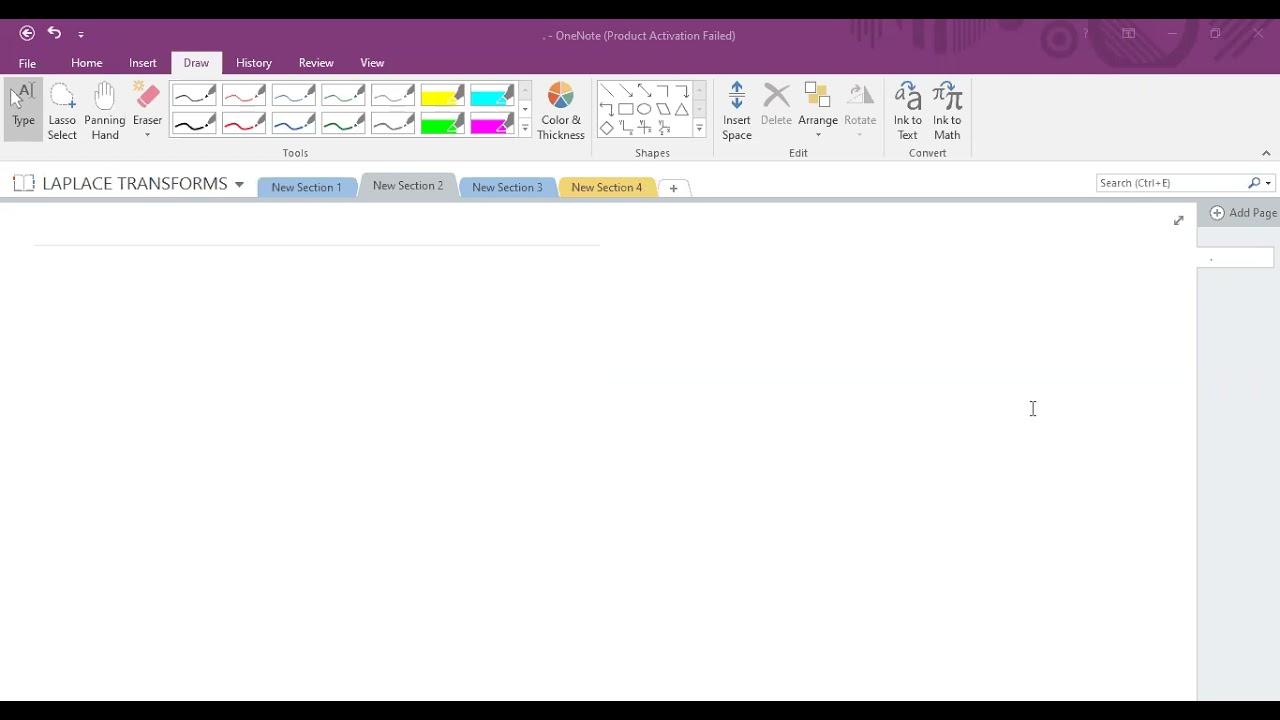Expand the pens gallery More arrow
Screen dimensions: 1280x720
525,128
